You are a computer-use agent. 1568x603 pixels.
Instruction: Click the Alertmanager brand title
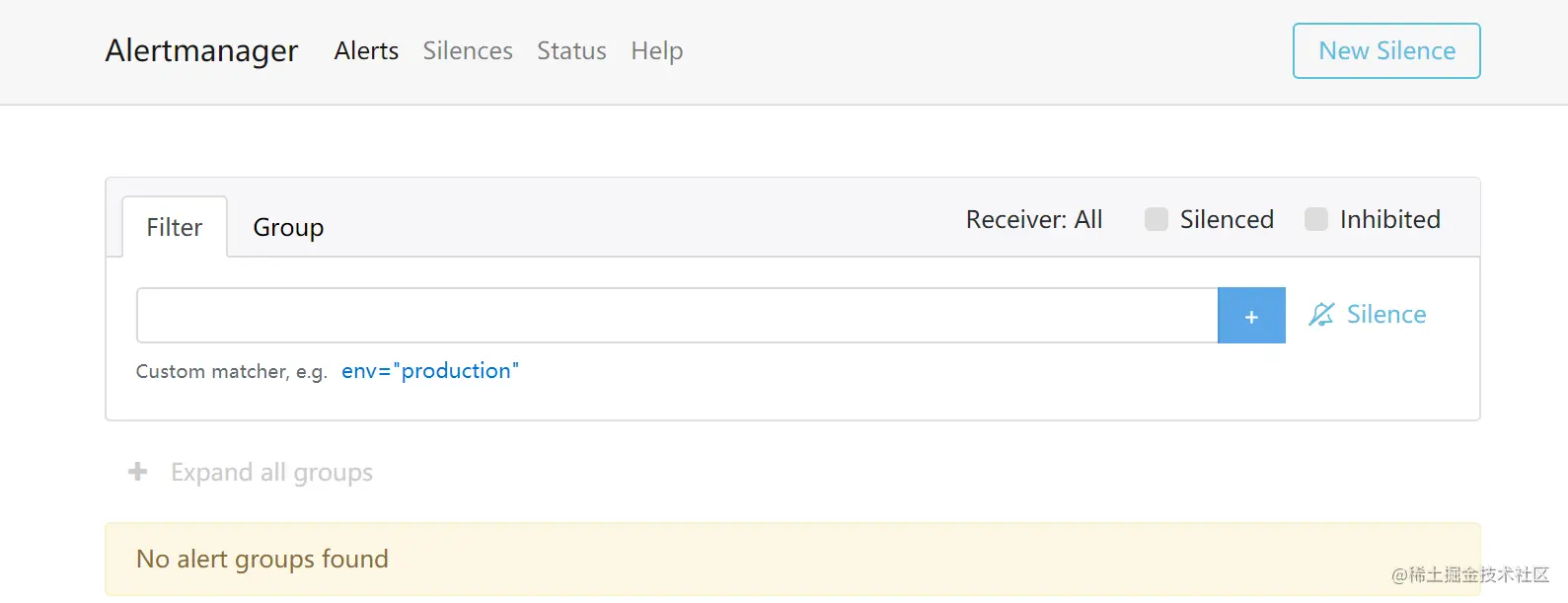201,50
